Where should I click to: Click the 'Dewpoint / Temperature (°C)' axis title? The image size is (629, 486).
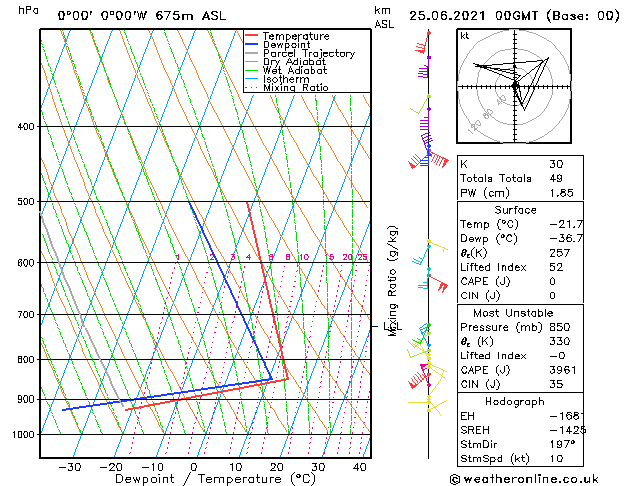(215, 479)
